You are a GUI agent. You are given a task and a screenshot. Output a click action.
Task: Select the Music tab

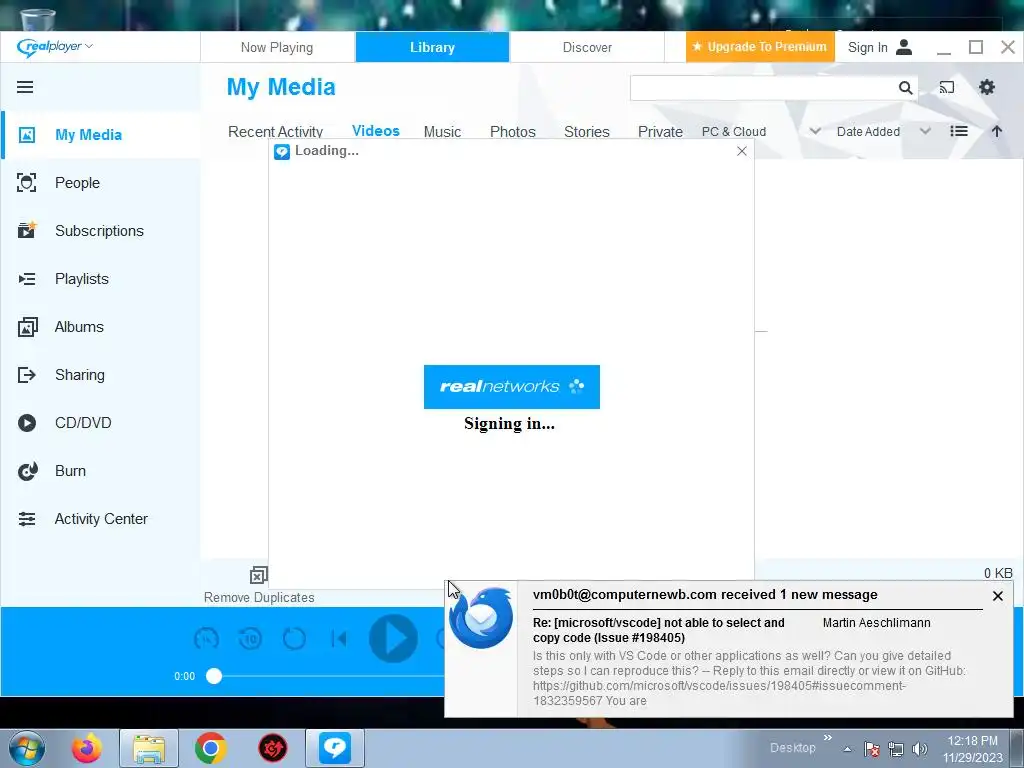[x=442, y=131]
